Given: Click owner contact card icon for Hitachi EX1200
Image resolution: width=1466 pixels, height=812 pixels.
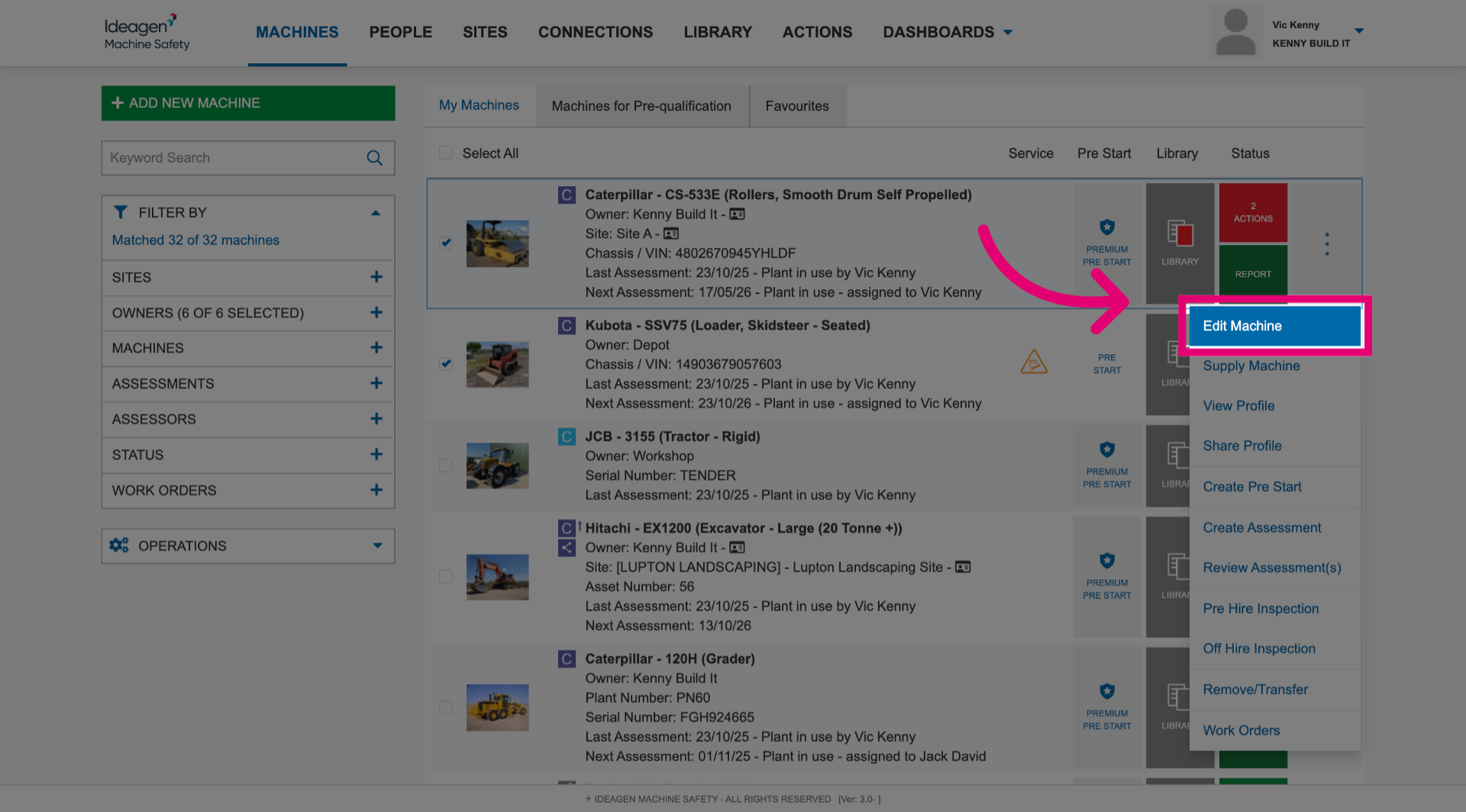Looking at the screenshot, I should tap(737, 547).
